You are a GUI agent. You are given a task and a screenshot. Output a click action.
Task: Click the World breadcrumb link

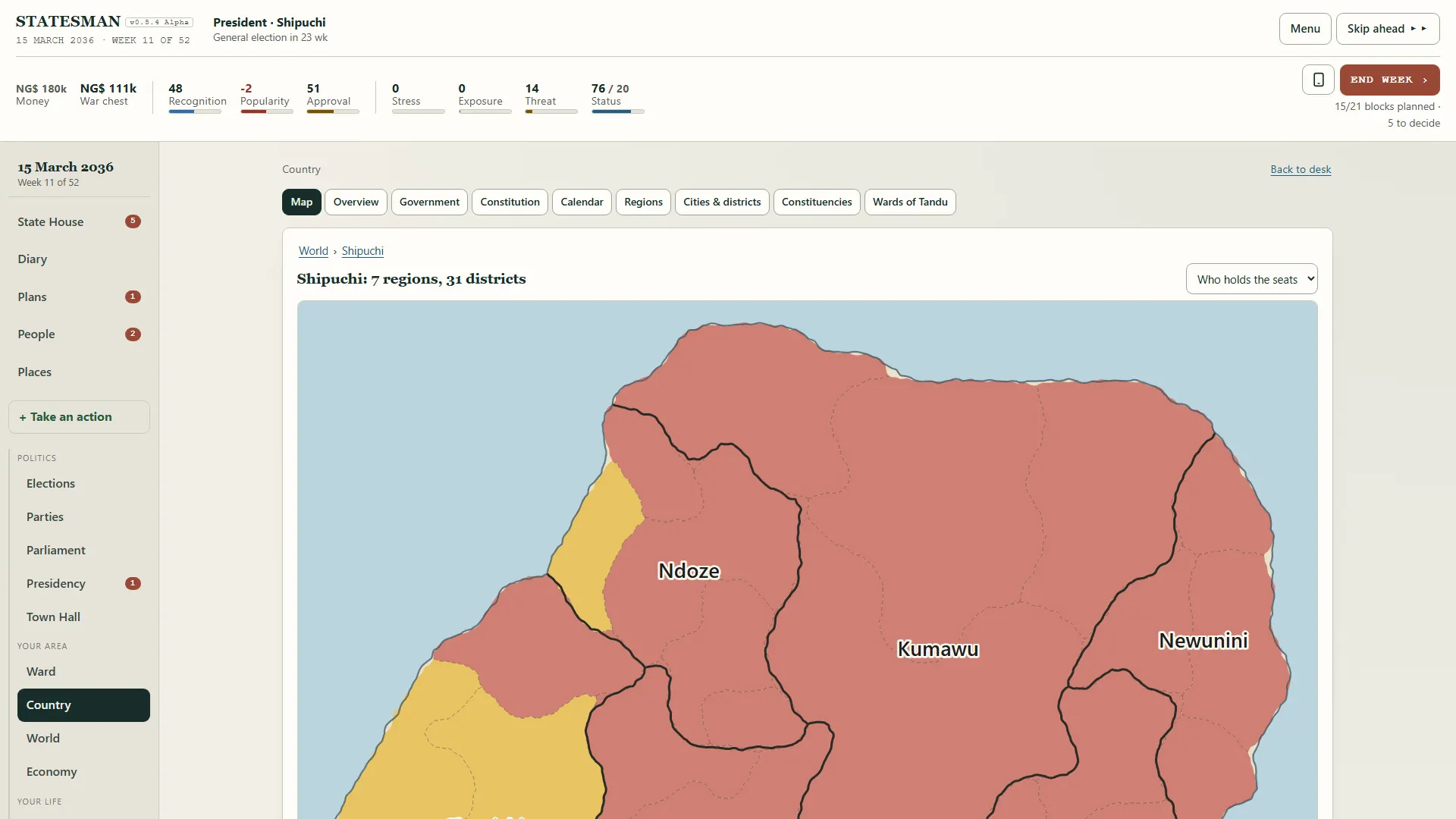pos(313,251)
